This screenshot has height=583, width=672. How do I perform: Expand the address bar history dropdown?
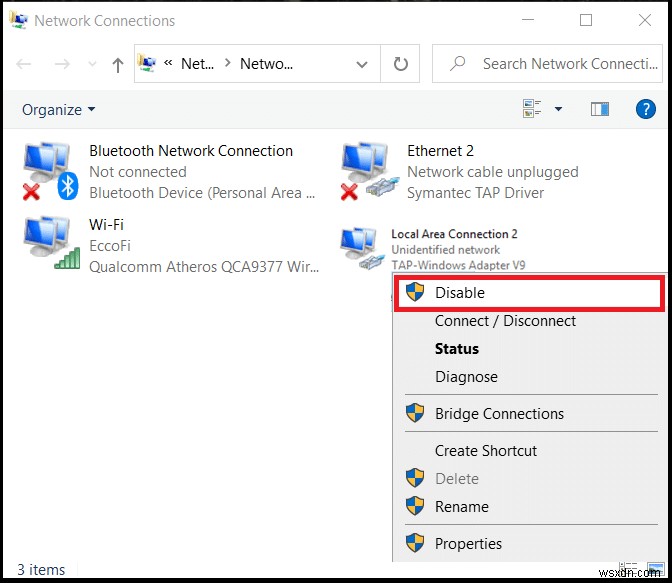tap(362, 64)
